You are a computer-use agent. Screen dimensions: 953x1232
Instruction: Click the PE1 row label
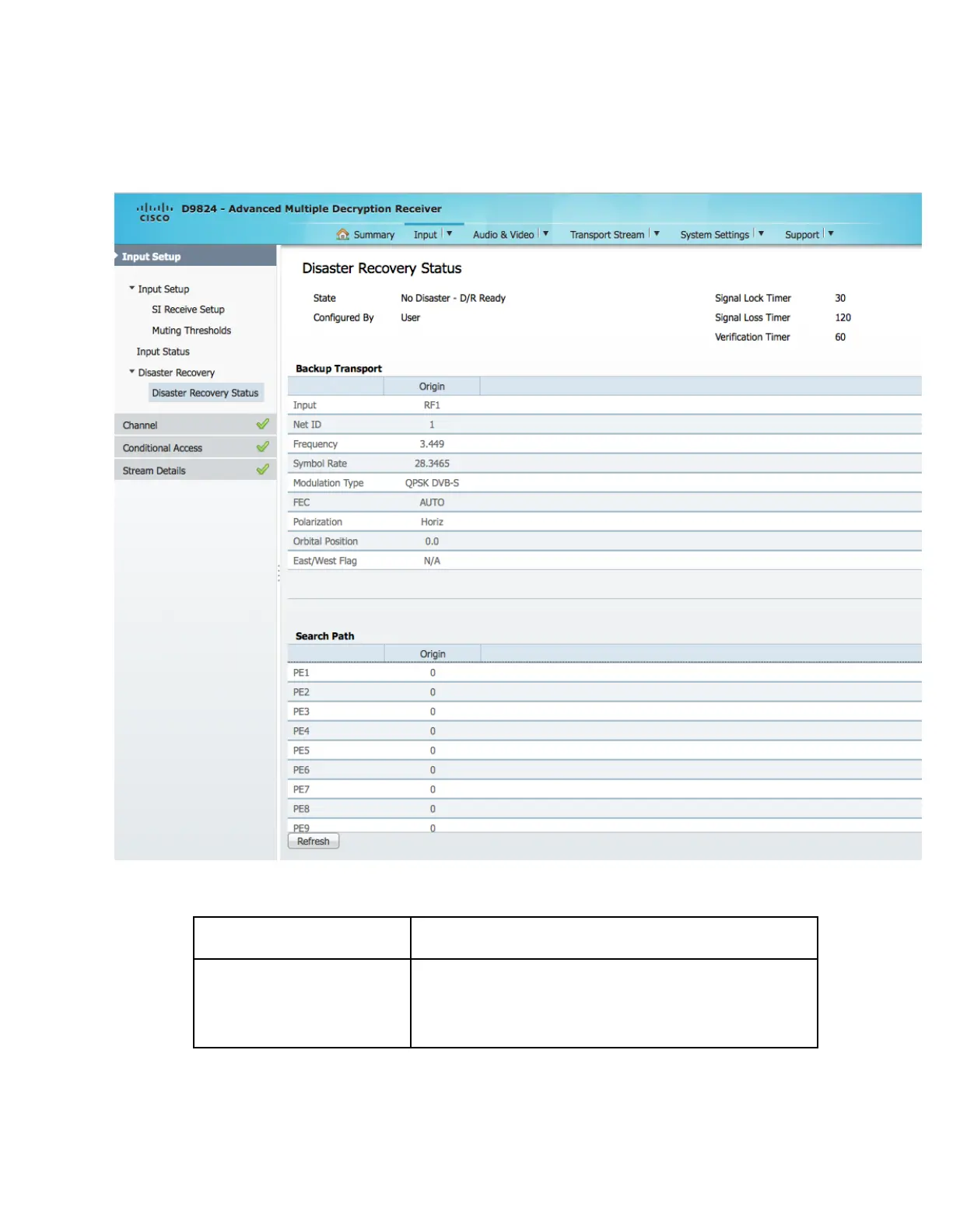(301, 673)
